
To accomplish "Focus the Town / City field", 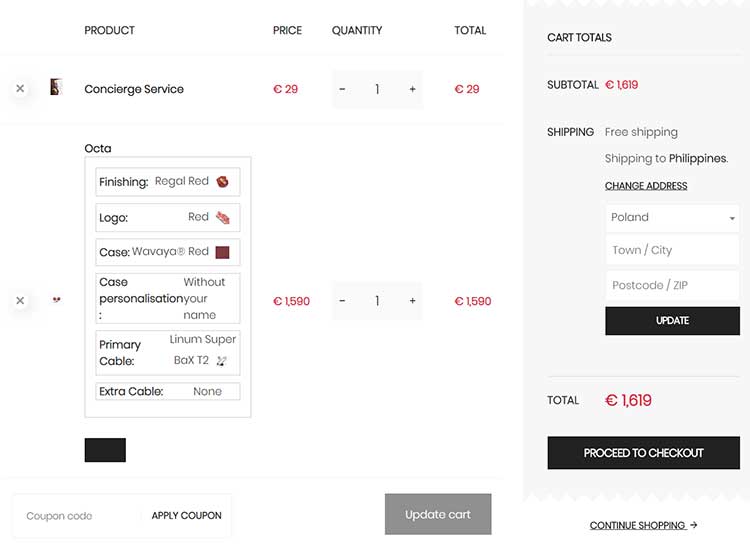I will (x=672, y=250).
